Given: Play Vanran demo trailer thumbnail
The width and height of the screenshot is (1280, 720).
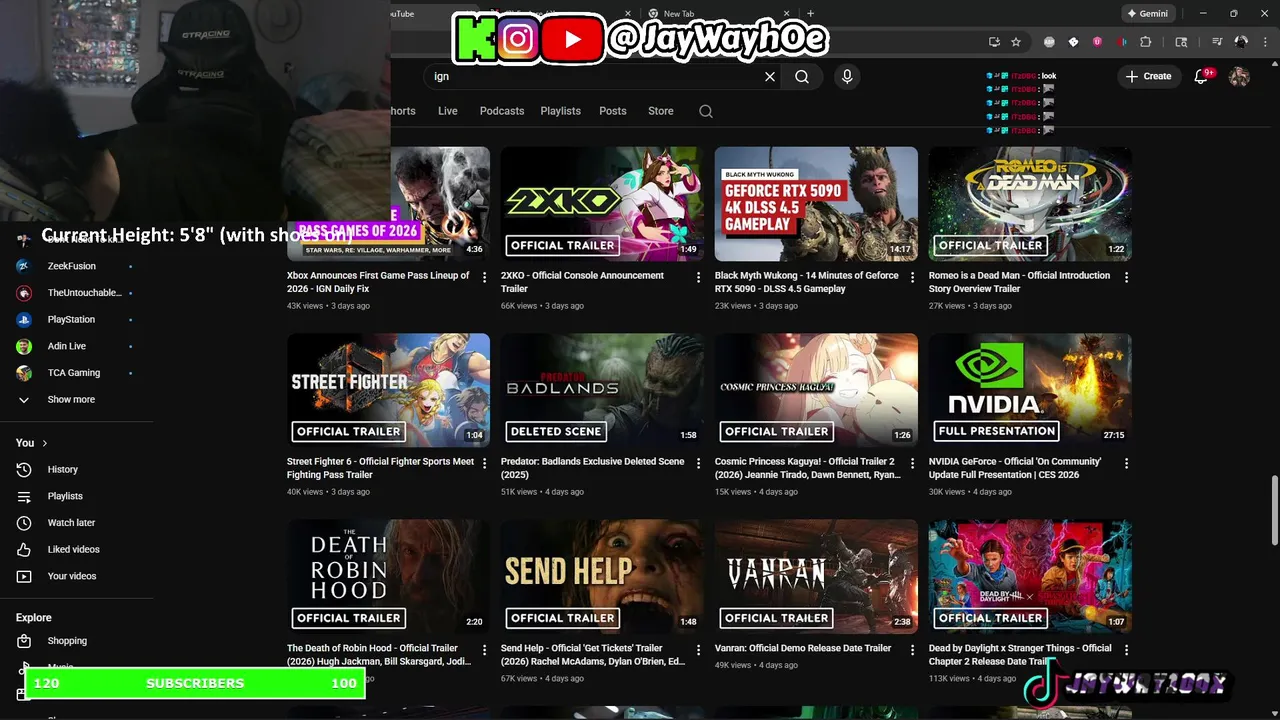Looking at the screenshot, I should click(816, 576).
